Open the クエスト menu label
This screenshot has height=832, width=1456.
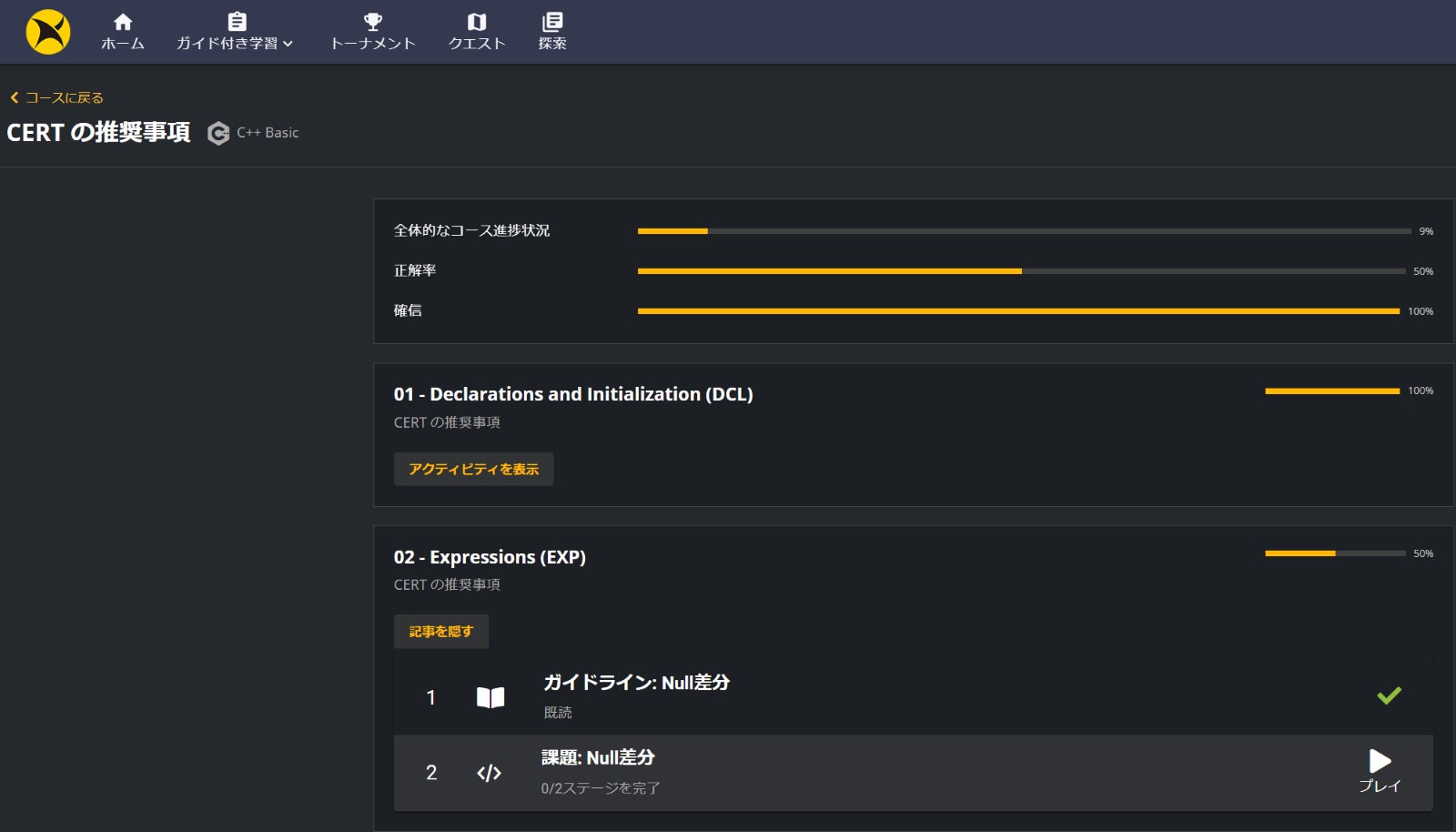point(477,44)
